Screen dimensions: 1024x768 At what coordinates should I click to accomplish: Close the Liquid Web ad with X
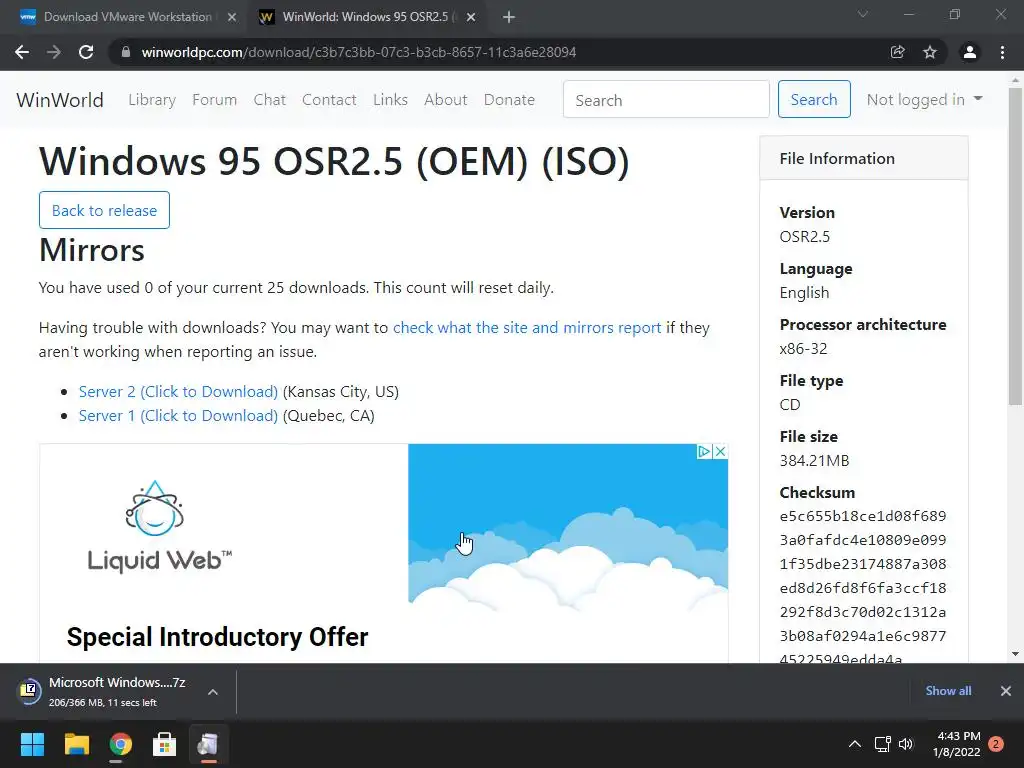tap(720, 451)
